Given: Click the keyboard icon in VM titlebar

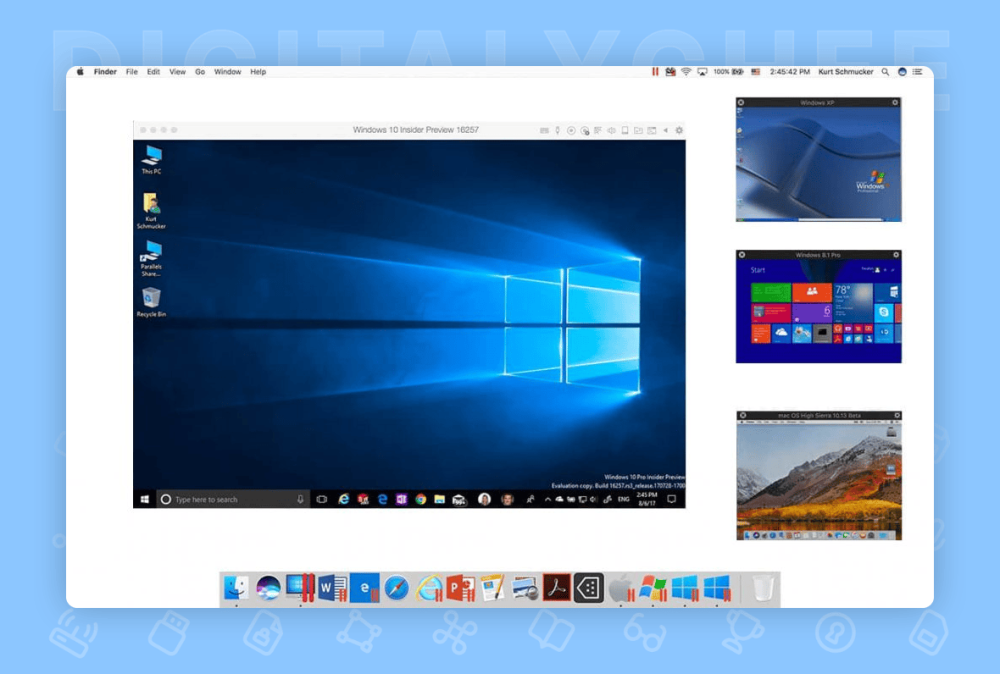Looking at the screenshot, I should coord(544,130).
